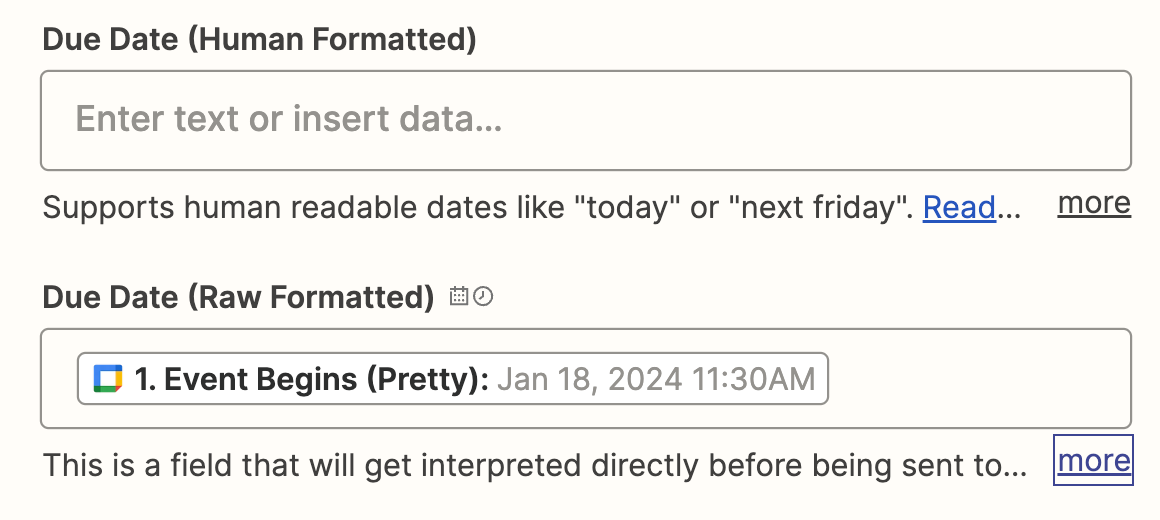
Task: Focus the Due Date (Human Formatted) input
Action: click(585, 120)
